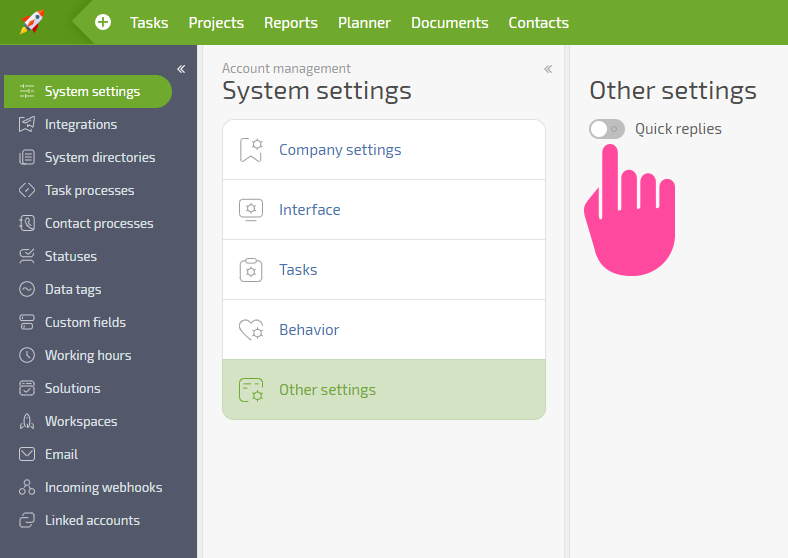Click the Interface monitor gear icon
The height and width of the screenshot is (558, 788).
tap(251, 210)
